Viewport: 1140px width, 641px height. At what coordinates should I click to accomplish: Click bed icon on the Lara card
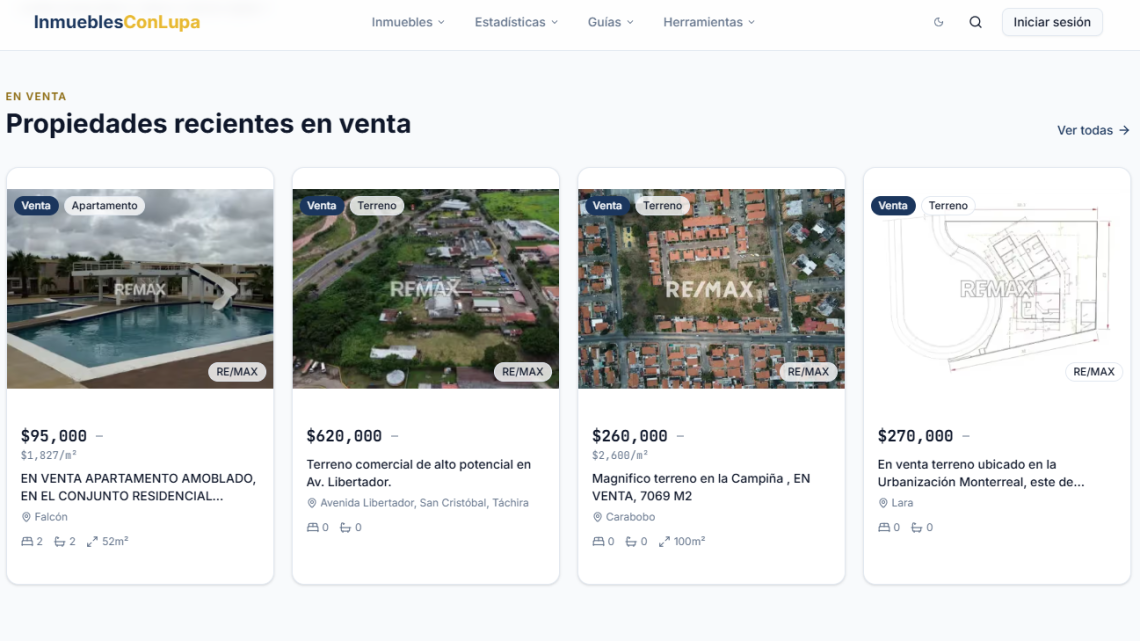pos(884,528)
